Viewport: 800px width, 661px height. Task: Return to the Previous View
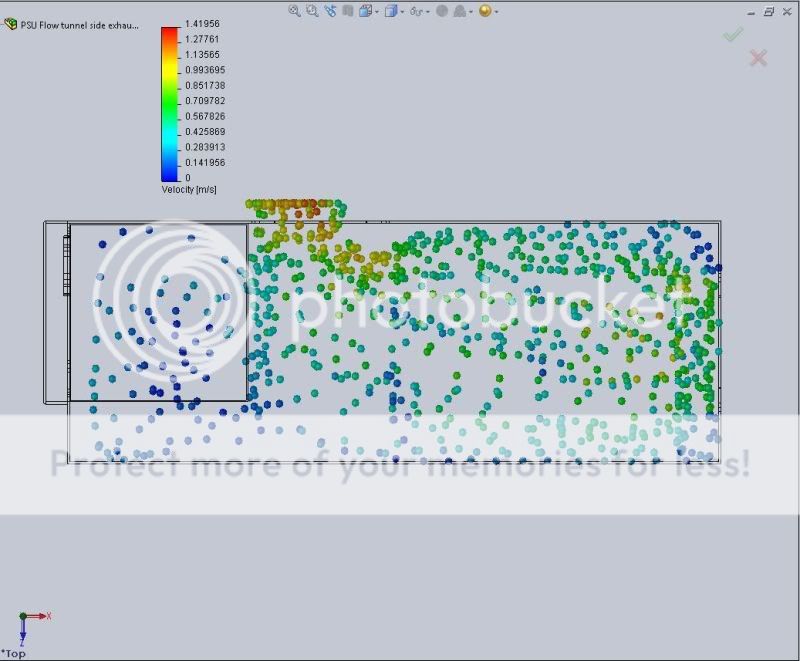(329, 11)
